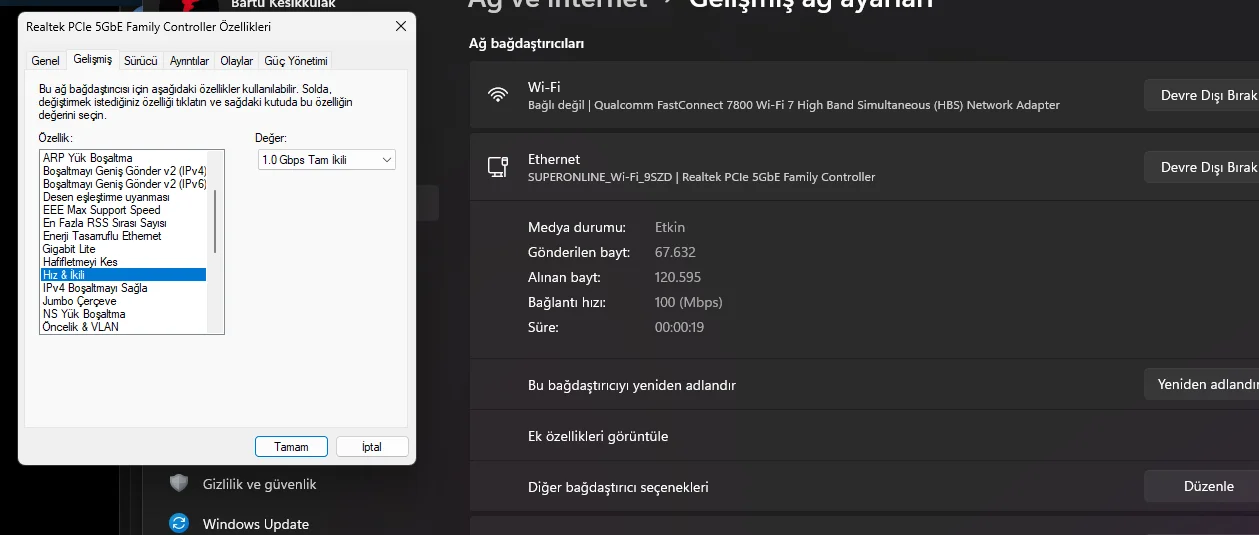
Task: Click the Bağlantı hızı value 100 (Mbps)
Action: 688,302
